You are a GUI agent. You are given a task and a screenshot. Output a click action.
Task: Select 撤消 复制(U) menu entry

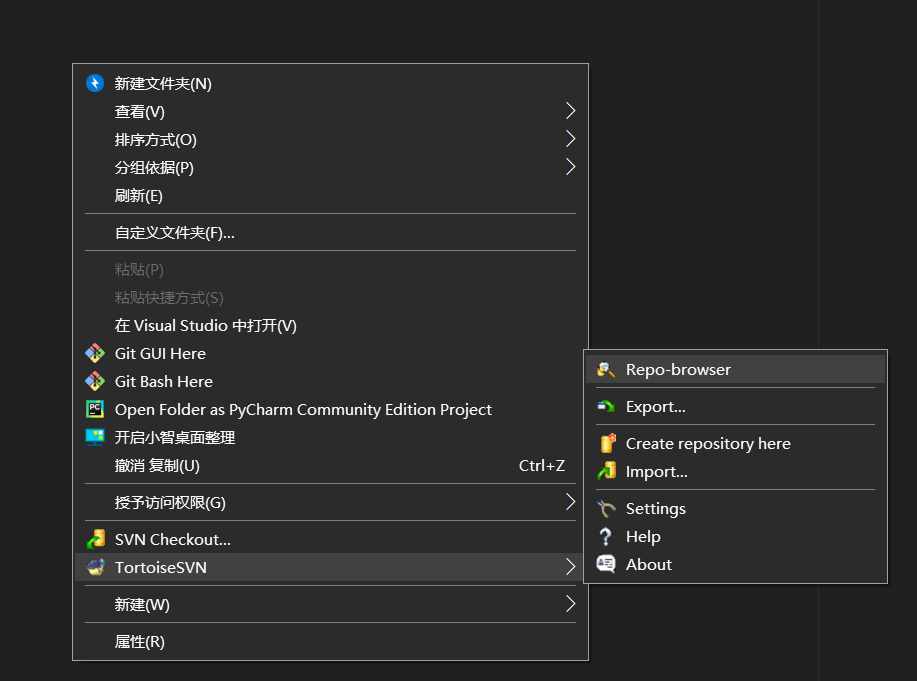158,465
